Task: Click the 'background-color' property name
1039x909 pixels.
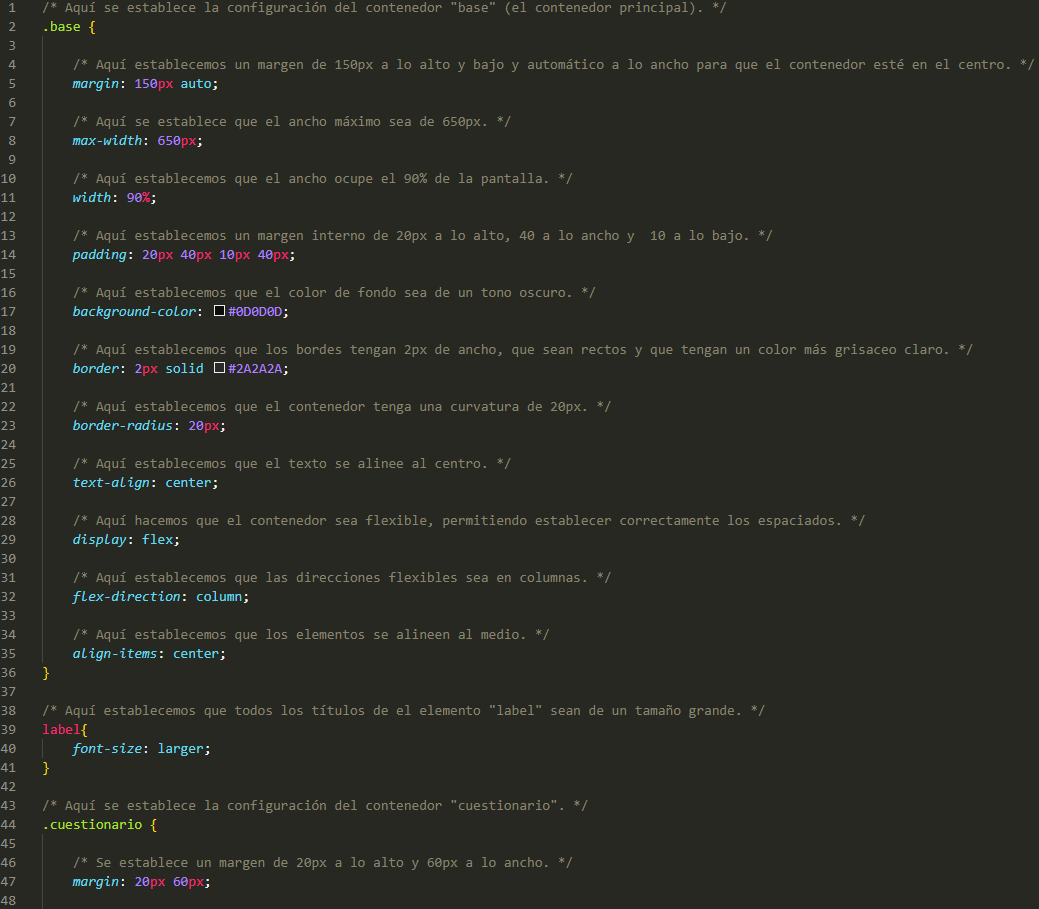Action: (135, 311)
